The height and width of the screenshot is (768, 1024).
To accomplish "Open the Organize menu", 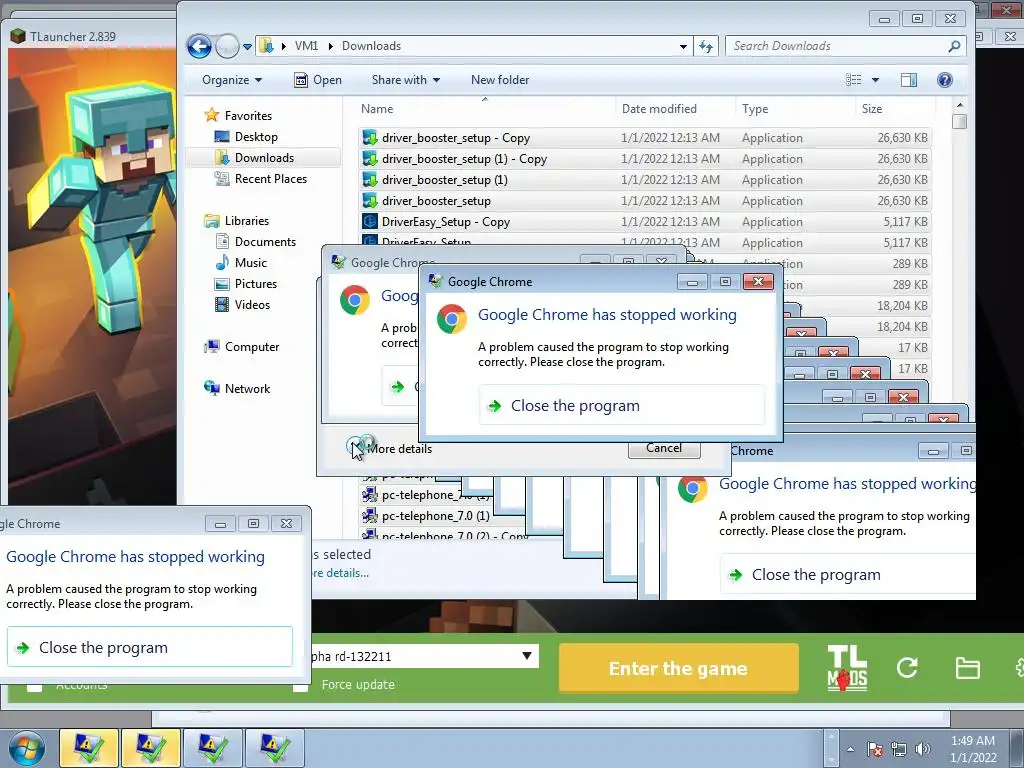I will 232,80.
